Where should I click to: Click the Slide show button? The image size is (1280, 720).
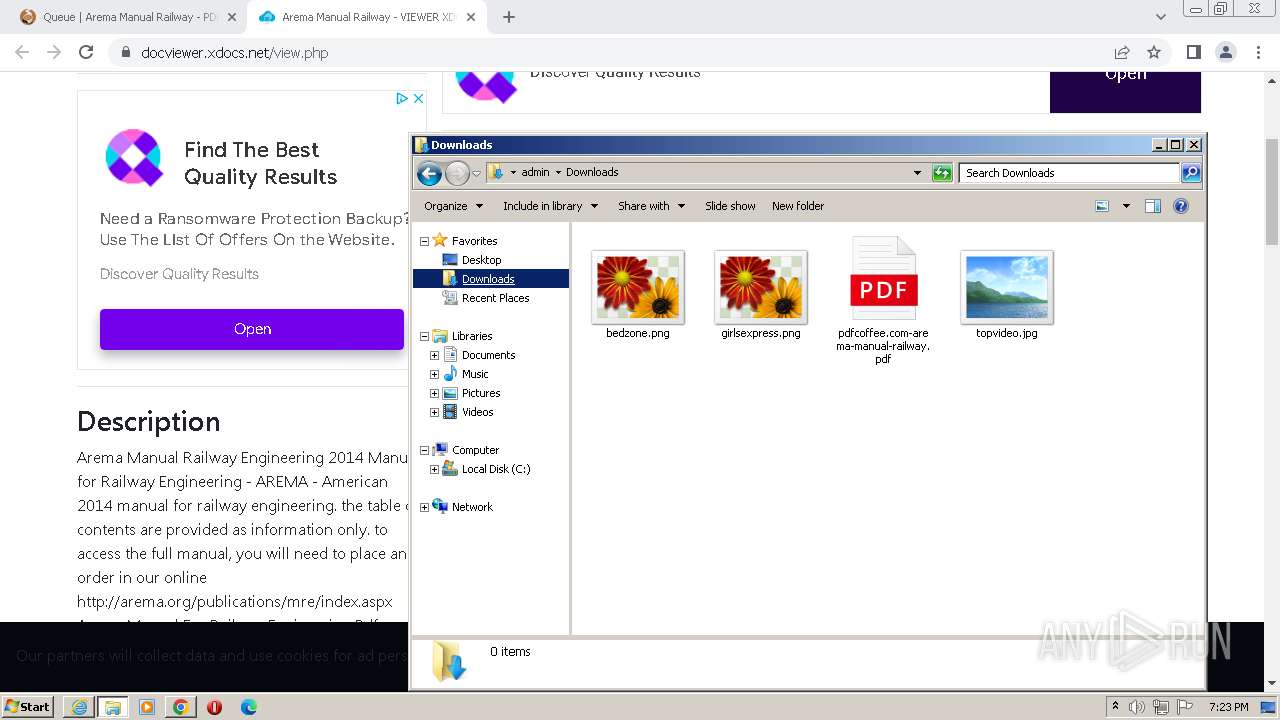[x=730, y=206]
